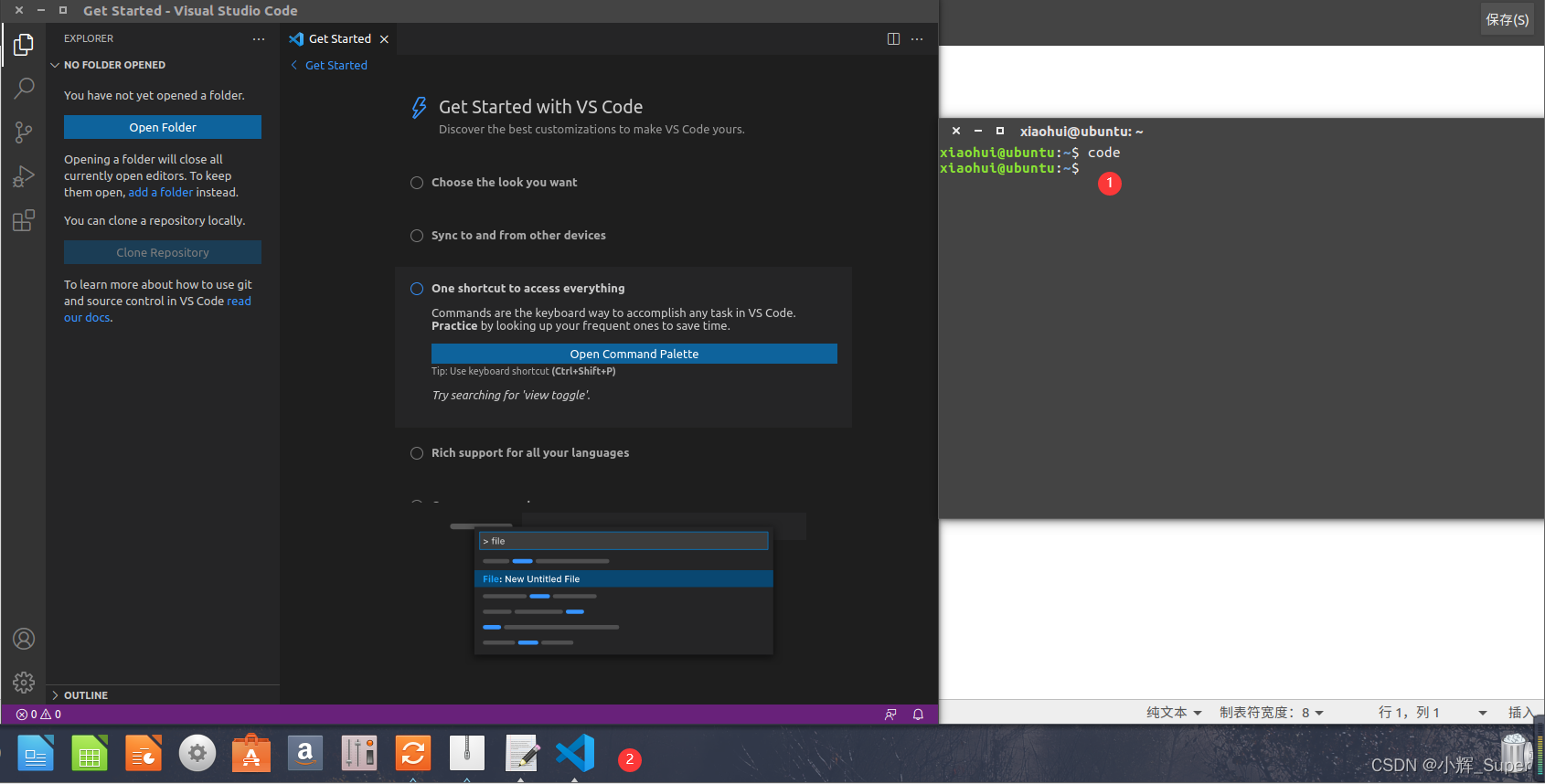Close the Get Started tab

click(384, 39)
